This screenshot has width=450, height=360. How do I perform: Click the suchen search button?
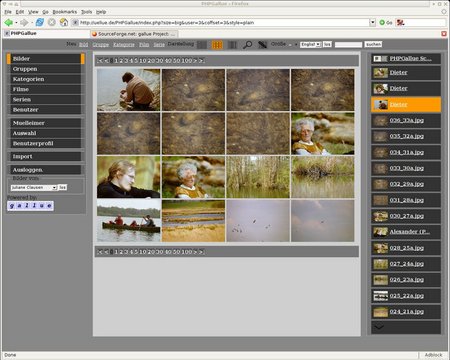click(x=373, y=44)
